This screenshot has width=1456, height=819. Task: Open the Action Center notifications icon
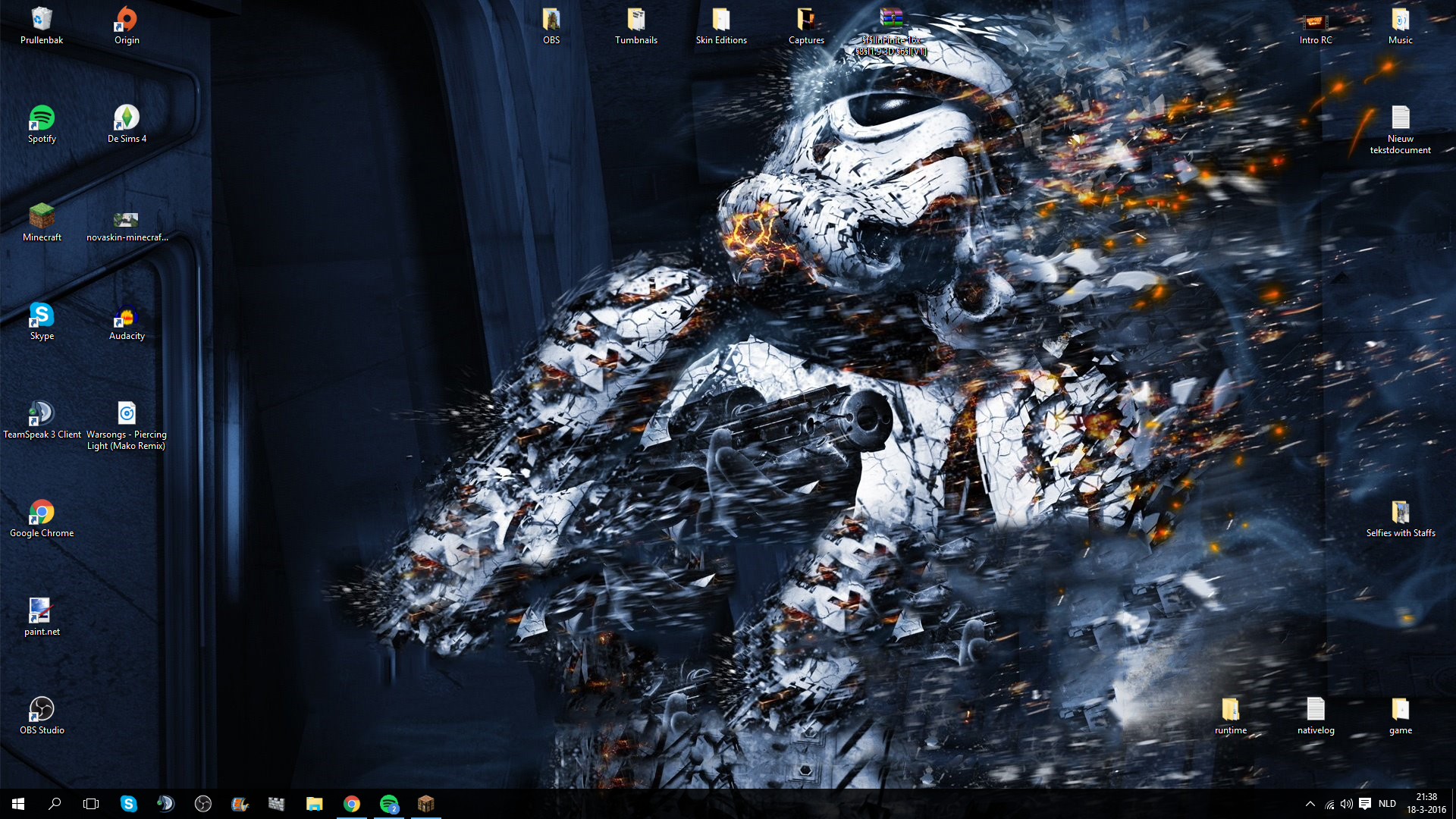click(x=1365, y=804)
